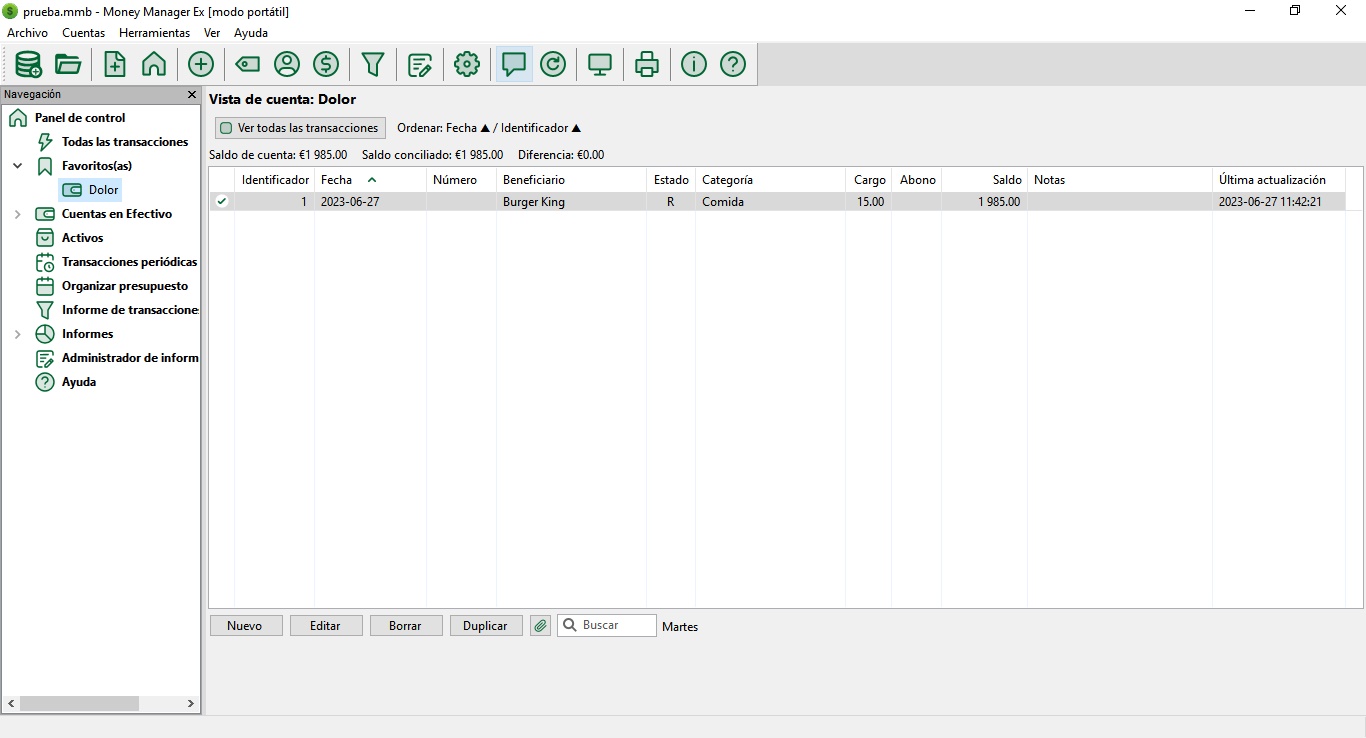
Task: Sort by the Categoría column header
Action: coord(770,180)
